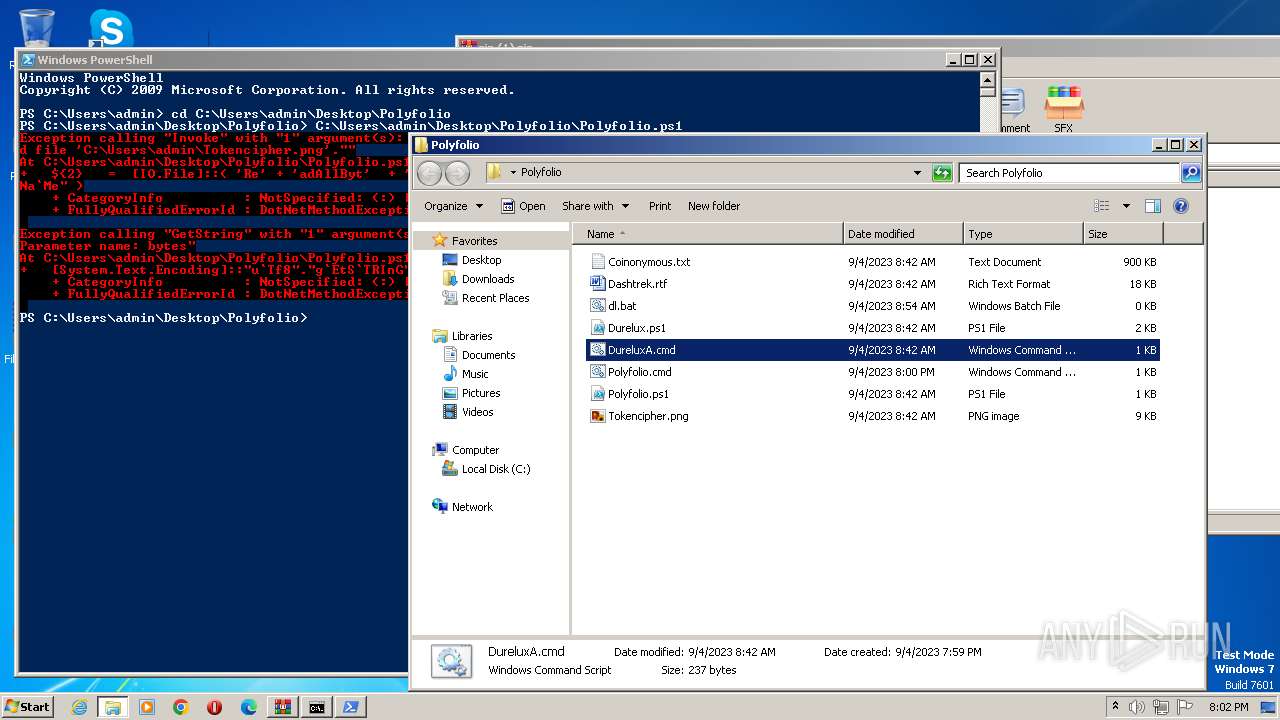Screen dimensions: 1280x720
Task: Toggle the preview pane button
Action: [x=1152, y=206]
